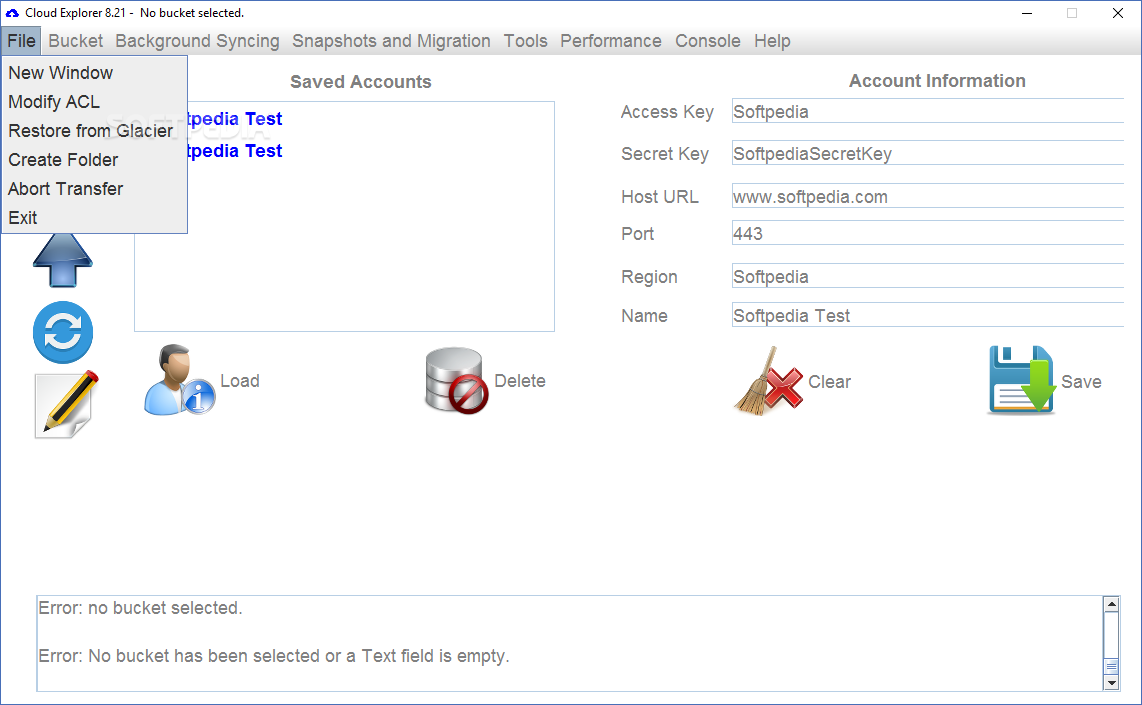Click the blue circular refresh icon
Image resolution: width=1142 pixels, height=705 pixels.
point(63,332)
